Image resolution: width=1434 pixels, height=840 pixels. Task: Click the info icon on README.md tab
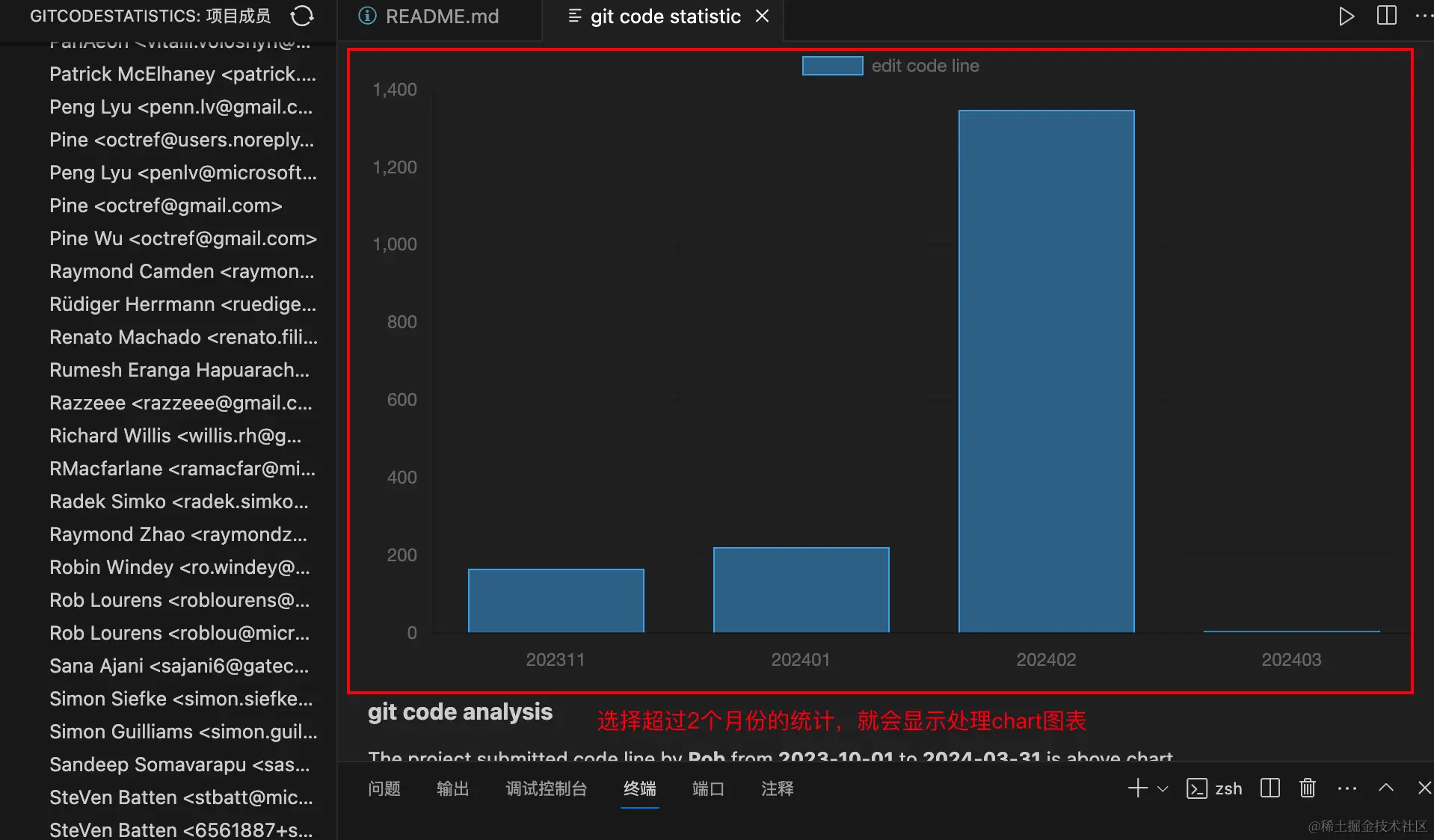(x=367, y=16)
